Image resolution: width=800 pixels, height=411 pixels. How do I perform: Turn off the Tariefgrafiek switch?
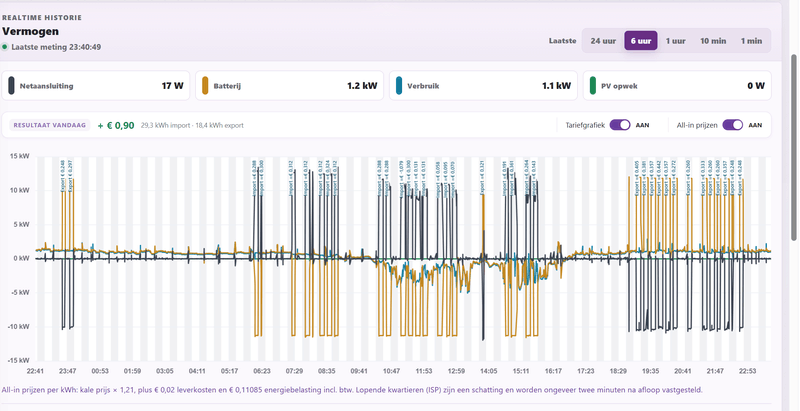click(620, 125)
